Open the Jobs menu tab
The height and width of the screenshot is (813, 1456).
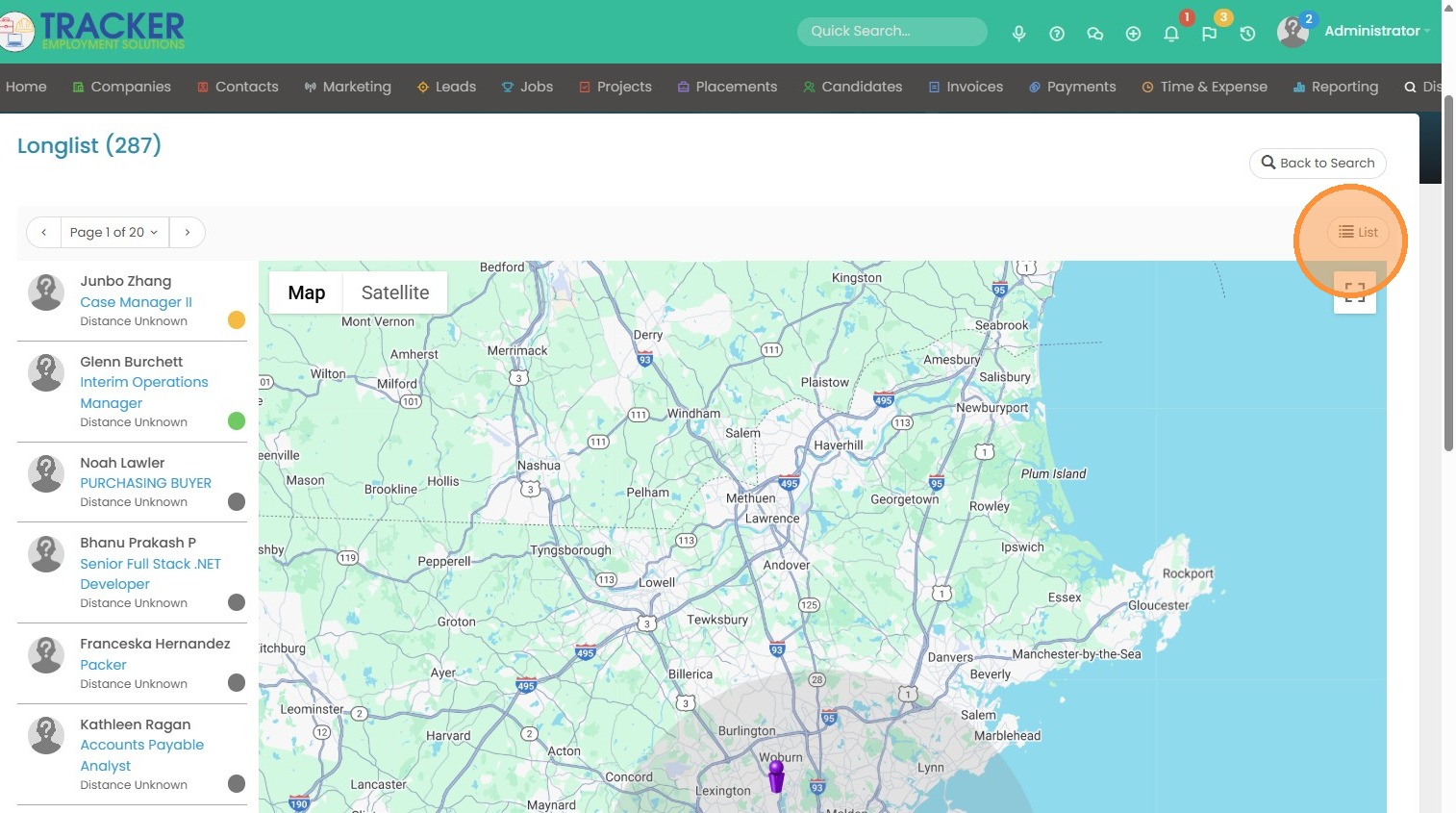[527, 87]
